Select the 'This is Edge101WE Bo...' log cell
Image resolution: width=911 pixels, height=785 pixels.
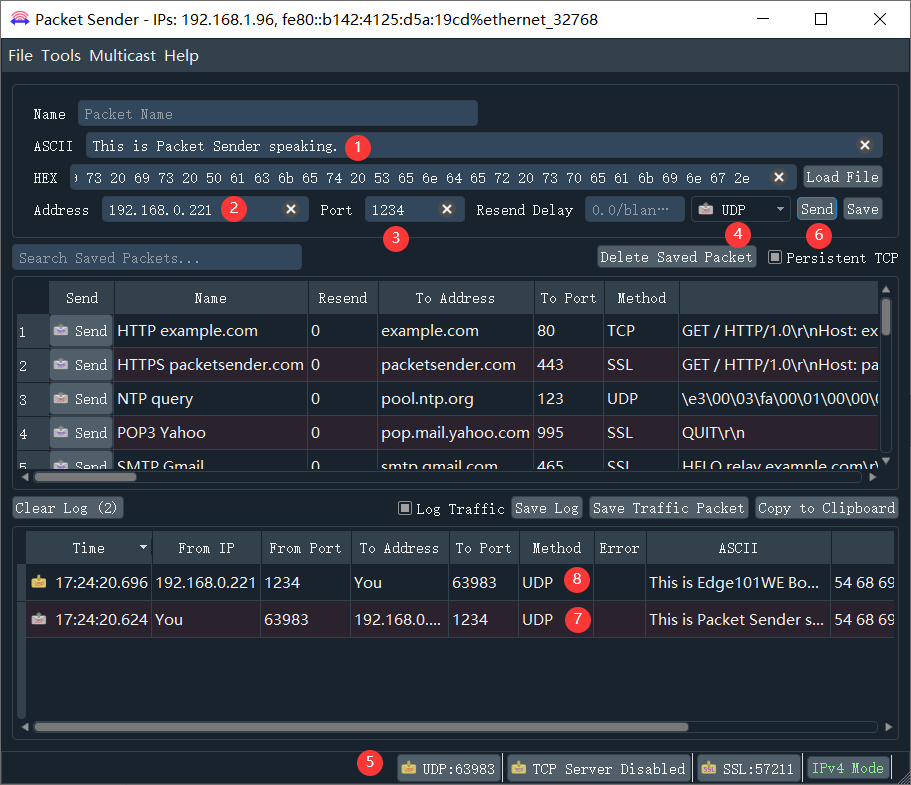point(738,582)
